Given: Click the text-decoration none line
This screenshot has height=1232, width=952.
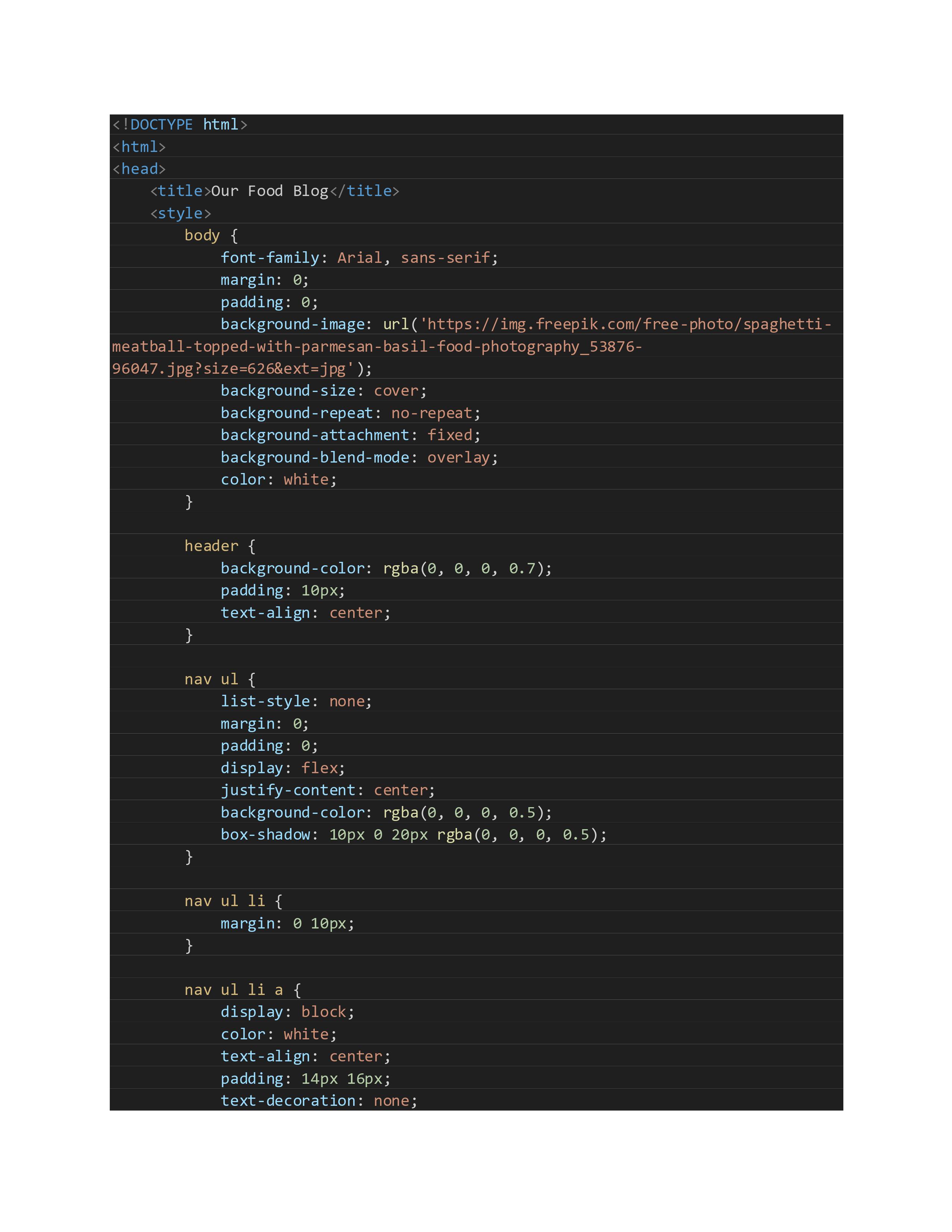Looking at the screenshot, I should [x=318, y=1101].
